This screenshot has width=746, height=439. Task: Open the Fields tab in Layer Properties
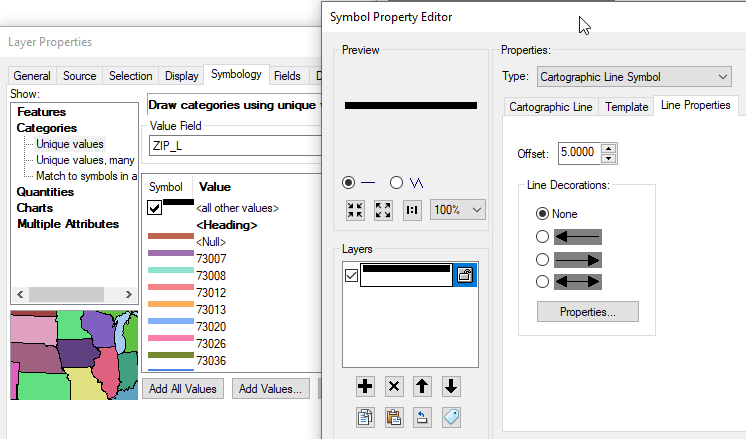click(287, 76)
